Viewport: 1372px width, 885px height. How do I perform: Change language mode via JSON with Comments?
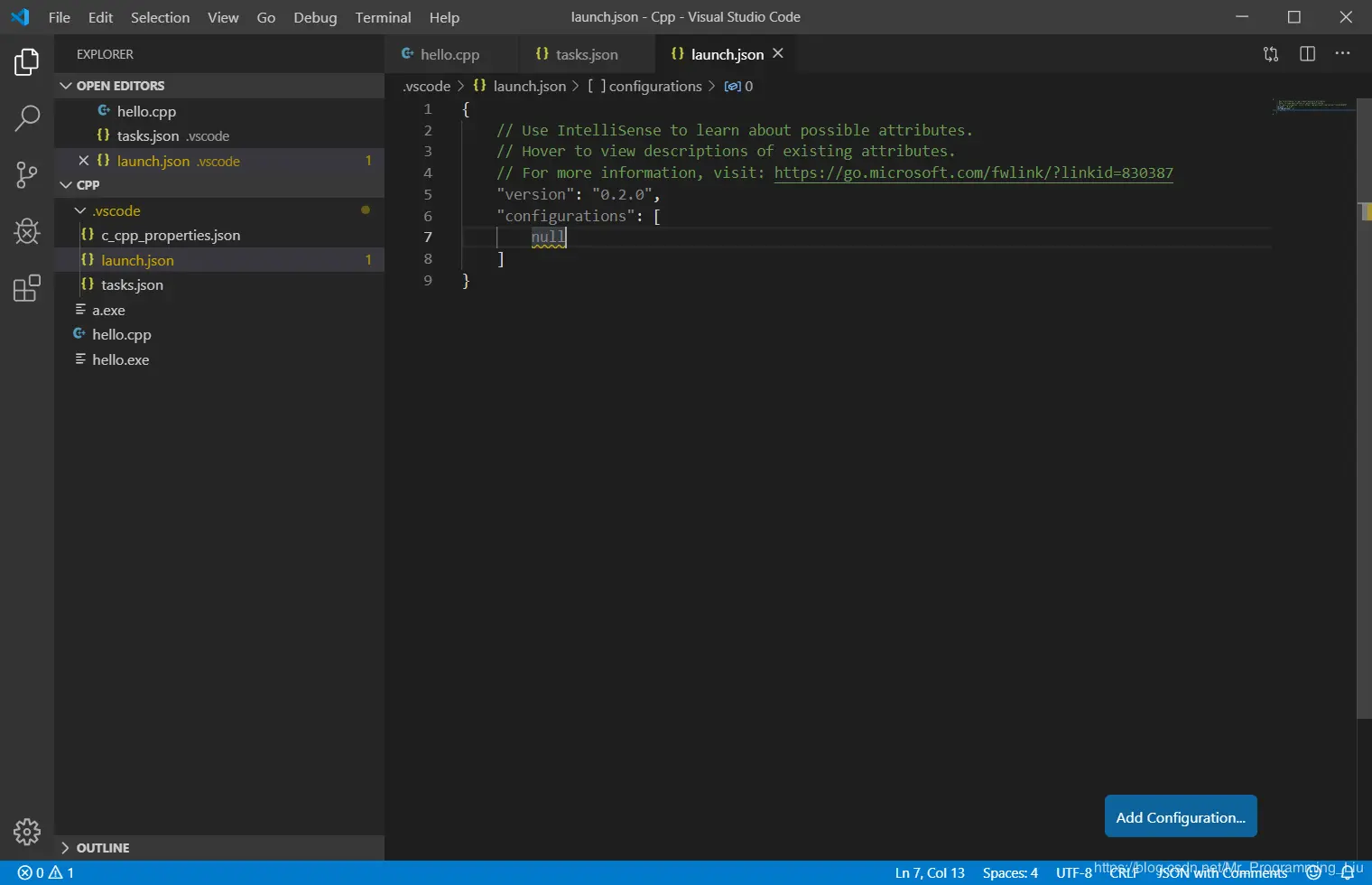[1222, 873]
